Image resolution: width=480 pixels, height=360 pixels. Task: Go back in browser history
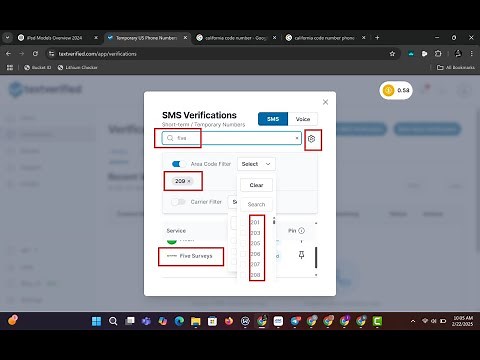pyautogui.click(x=9, y=54)
